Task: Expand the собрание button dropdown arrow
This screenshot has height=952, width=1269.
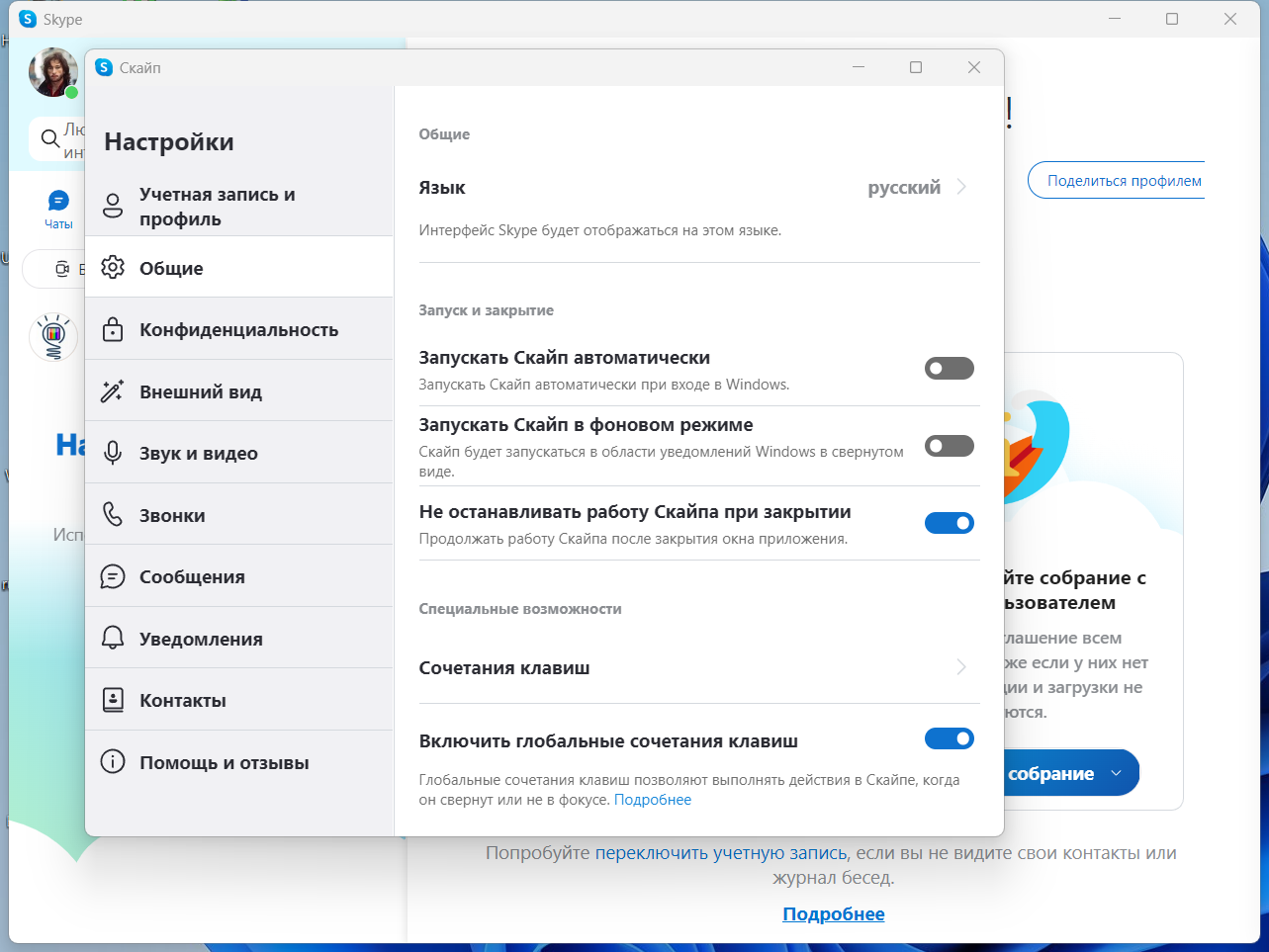Action: coord(1117,773)
